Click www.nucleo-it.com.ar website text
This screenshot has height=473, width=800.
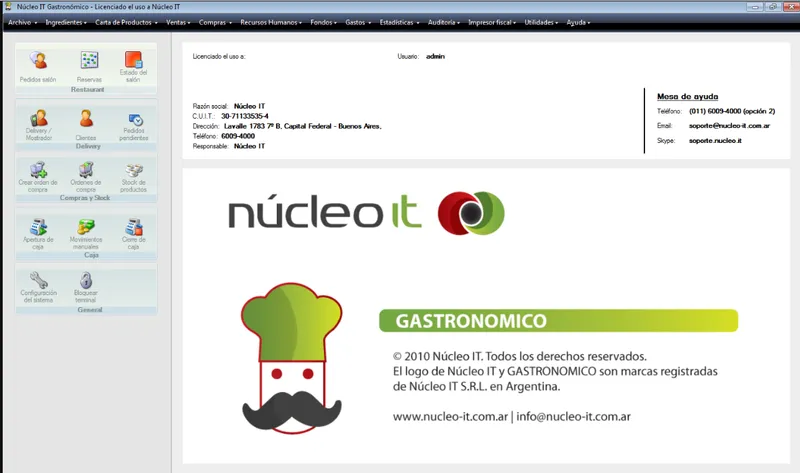click(450, 416)
